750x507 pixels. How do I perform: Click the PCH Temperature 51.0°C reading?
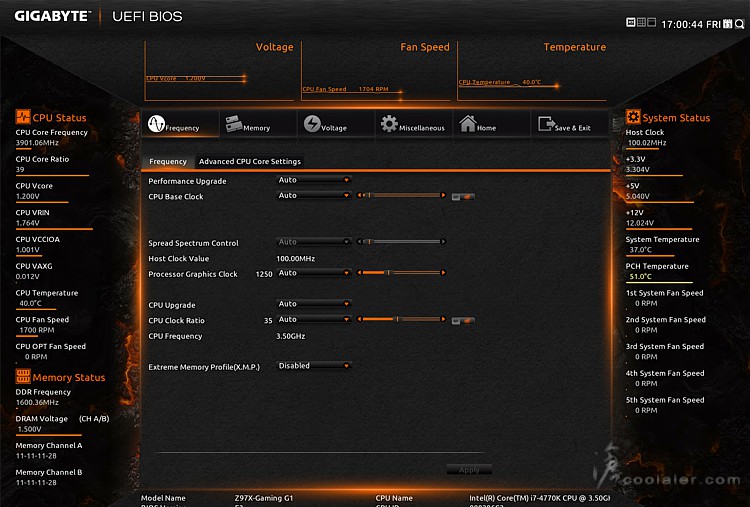coord(640,276)
